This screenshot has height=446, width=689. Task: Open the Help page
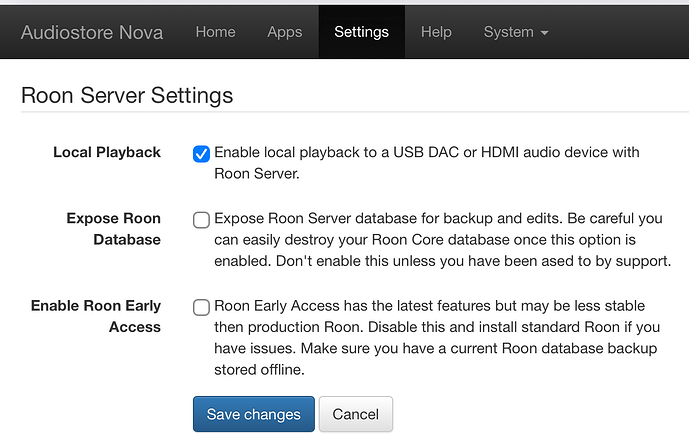tap(436, 32)
